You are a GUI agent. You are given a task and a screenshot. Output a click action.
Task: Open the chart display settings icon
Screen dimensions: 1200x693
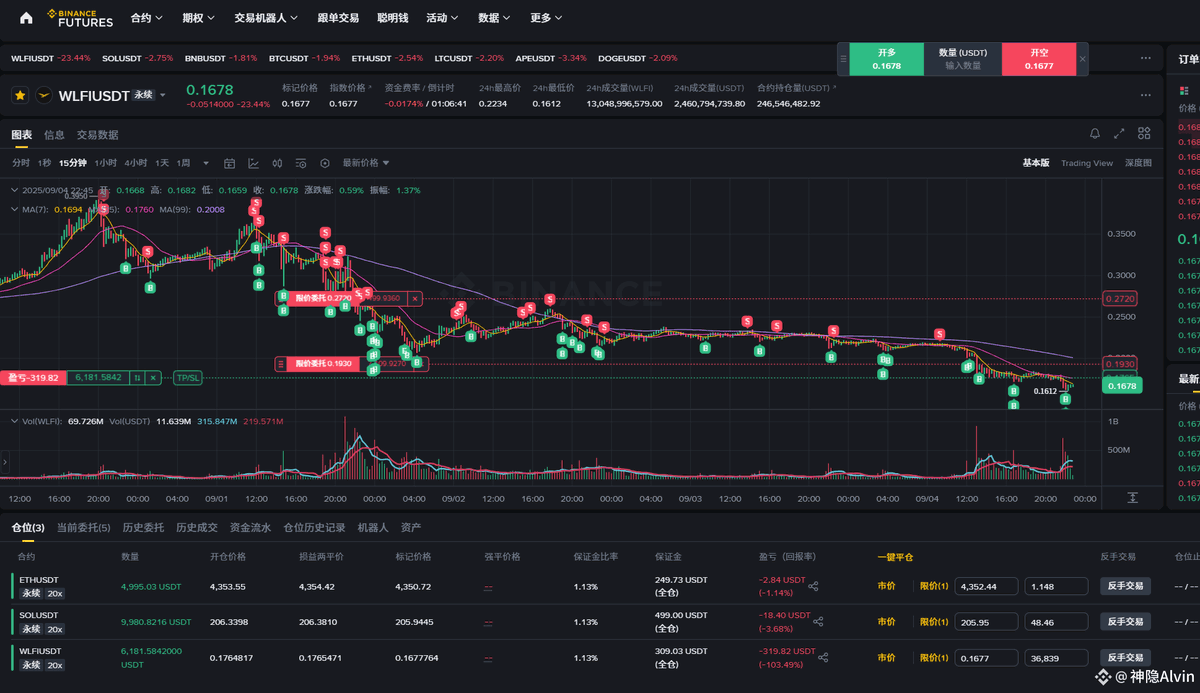pos(301,163)
